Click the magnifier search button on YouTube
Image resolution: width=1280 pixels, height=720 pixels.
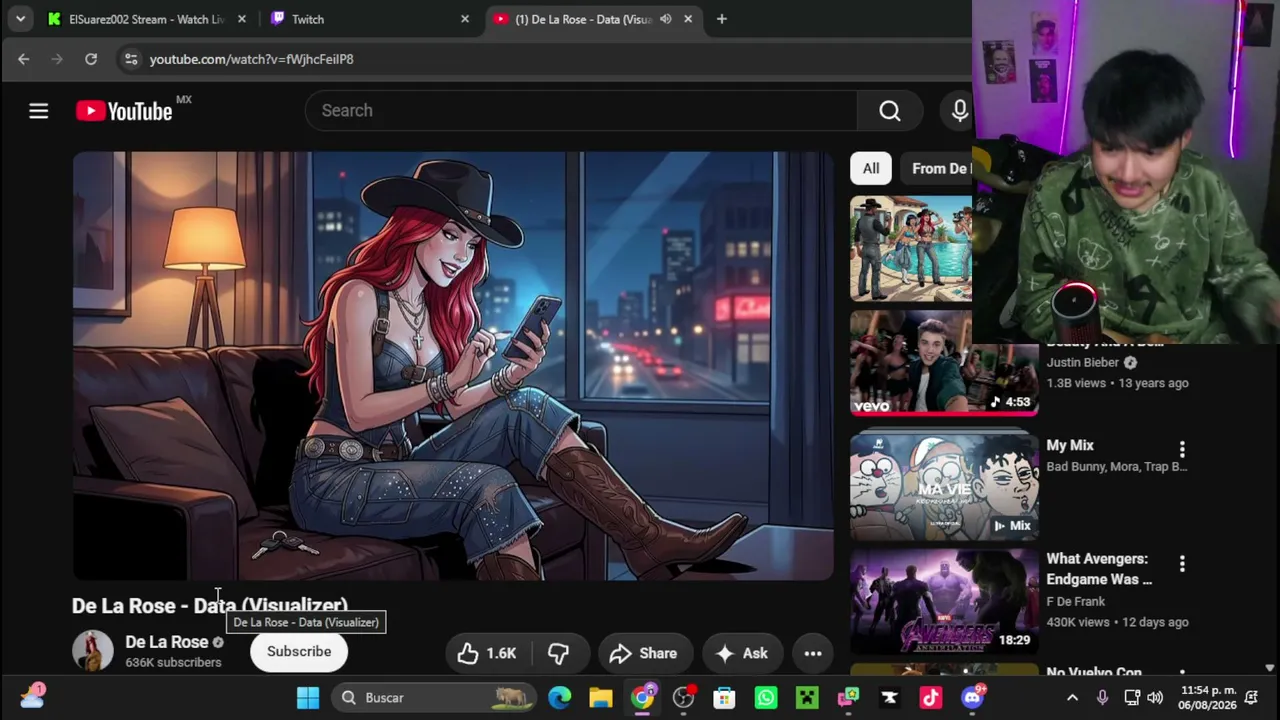[889, 111]
